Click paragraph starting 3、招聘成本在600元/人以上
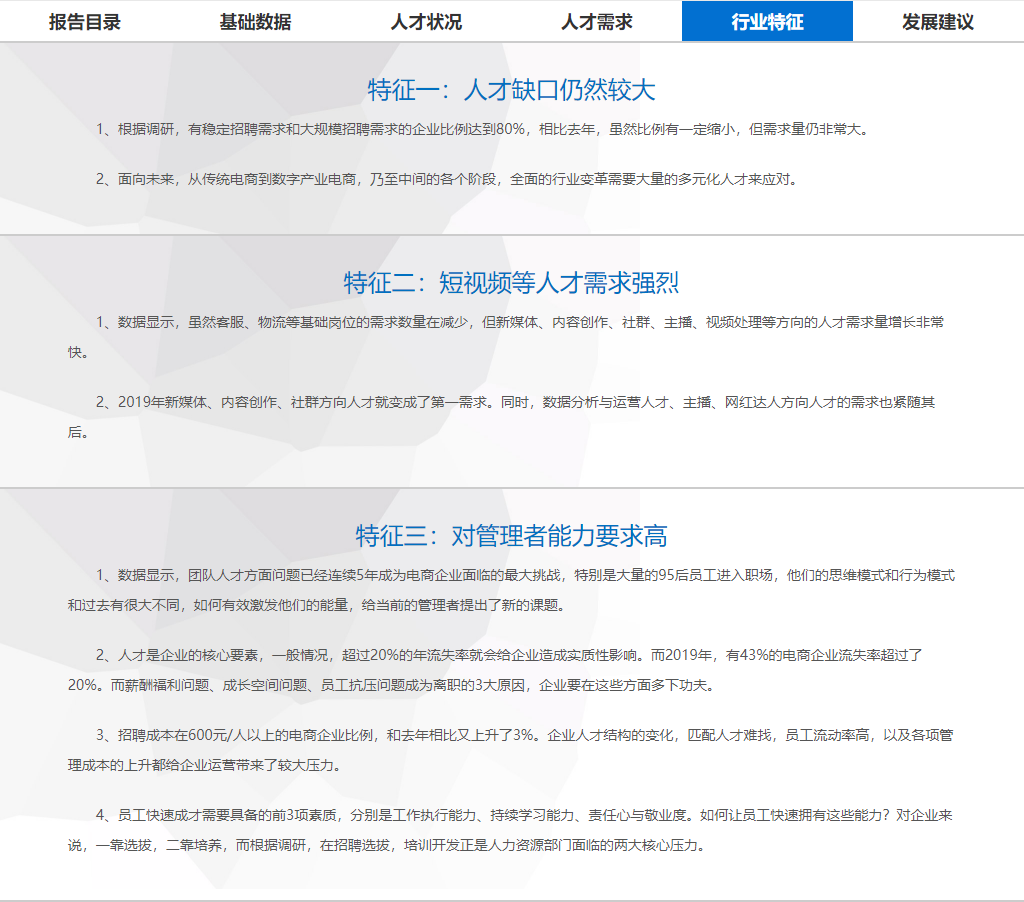The width and height of the screenshot is (1024, 902). [511, 750]
